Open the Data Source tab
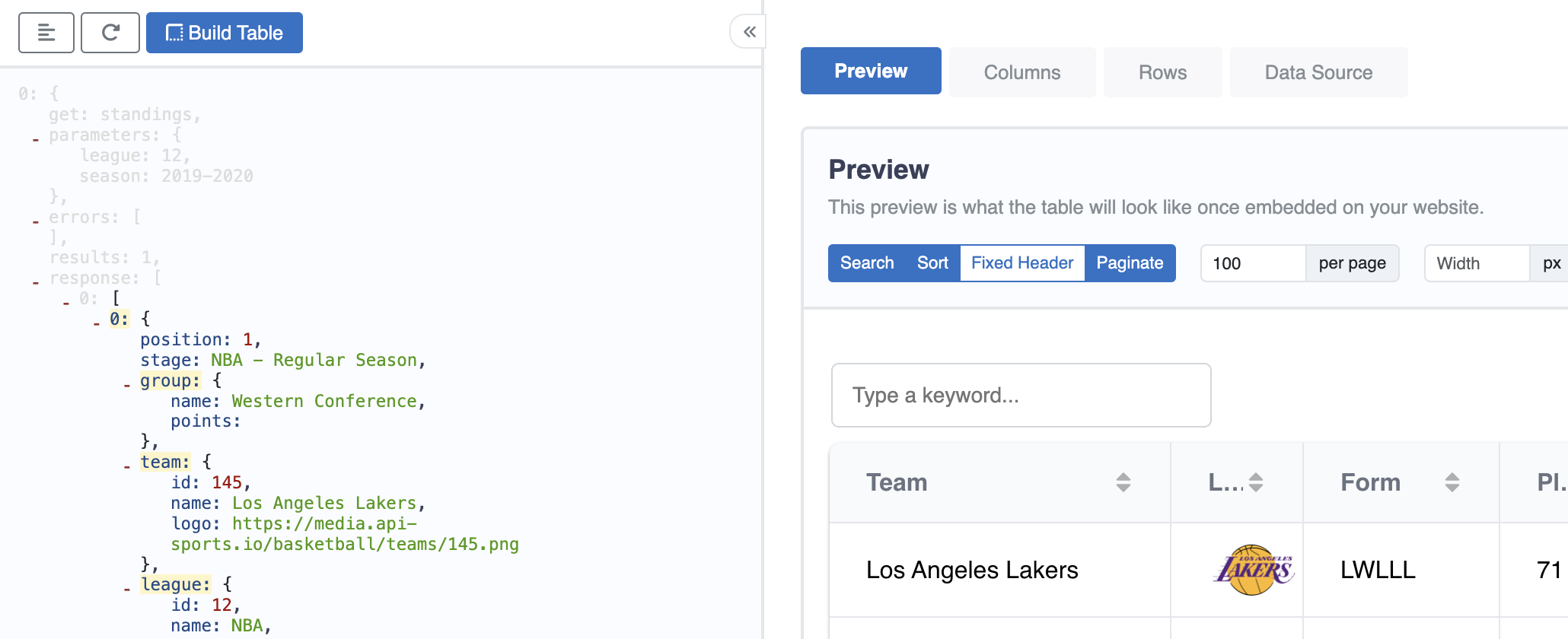This screenshot has width=1568, height=639. tap(1318, 72)
